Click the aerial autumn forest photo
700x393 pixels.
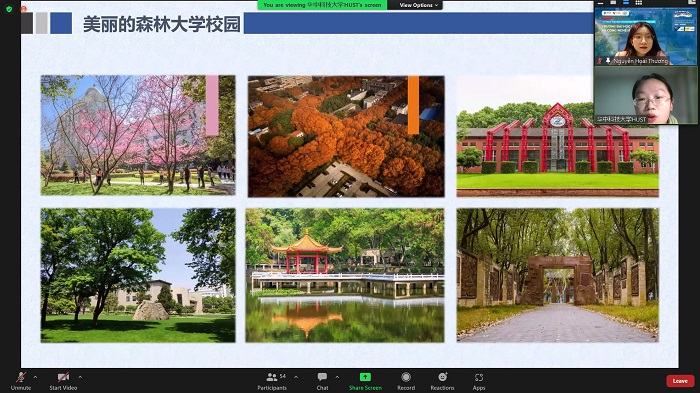coord(346,136)
